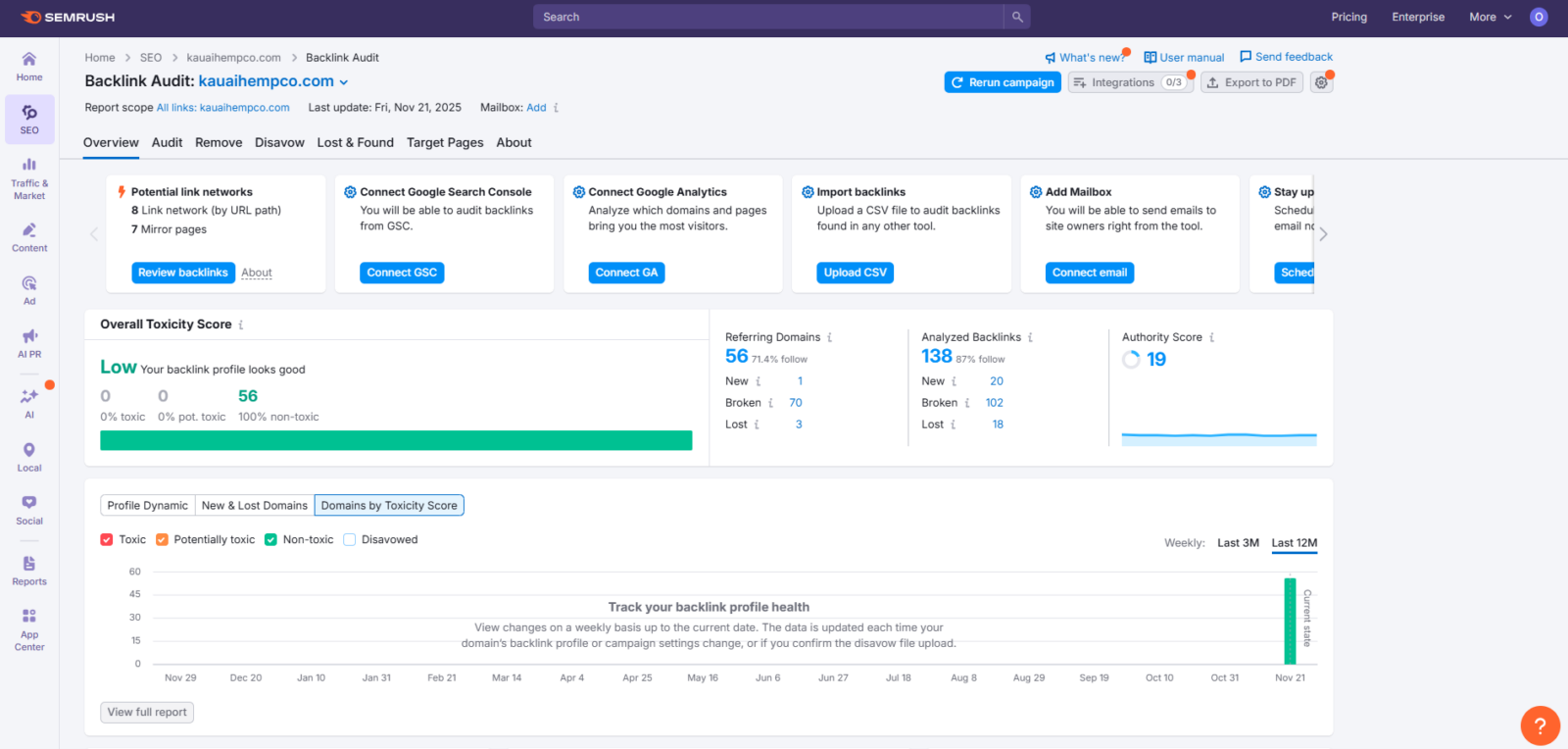Switch chart range to Last 12M
This screenshot has width=1568, height=749.
pyautogui.click(x=1295, y=542)
